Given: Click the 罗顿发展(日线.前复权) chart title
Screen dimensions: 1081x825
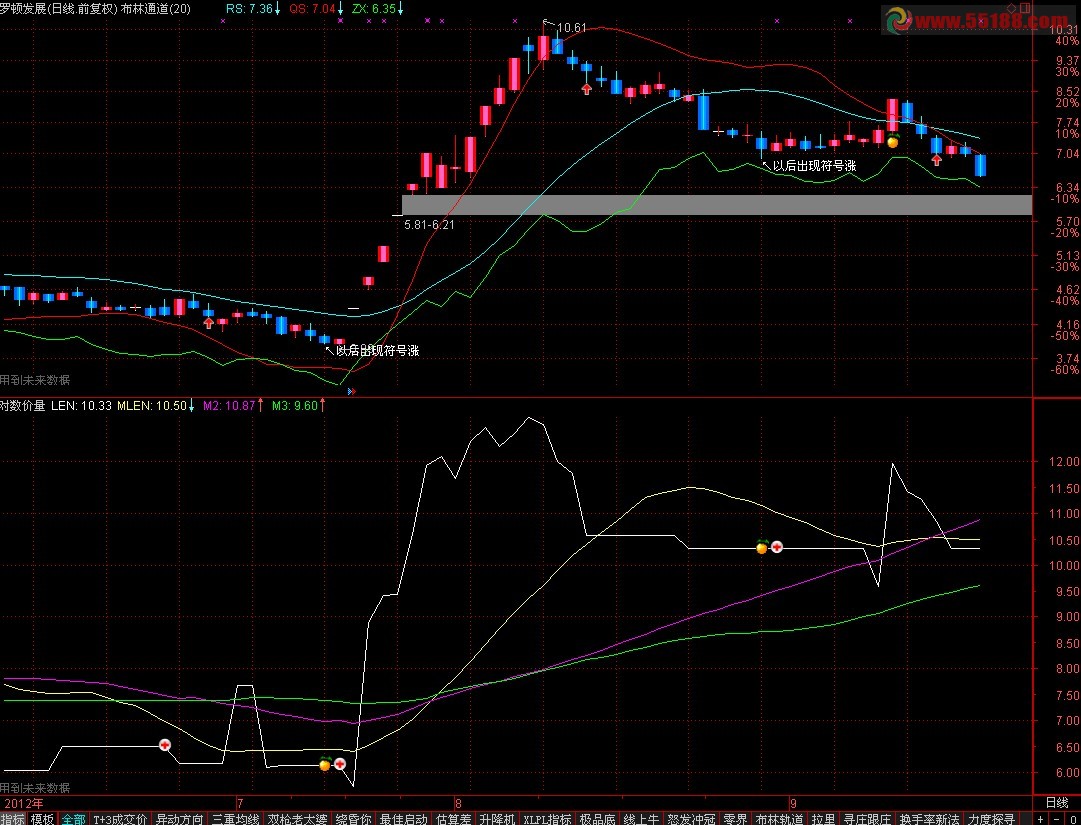Looking at the screenshot, I should tap(59, 9).
